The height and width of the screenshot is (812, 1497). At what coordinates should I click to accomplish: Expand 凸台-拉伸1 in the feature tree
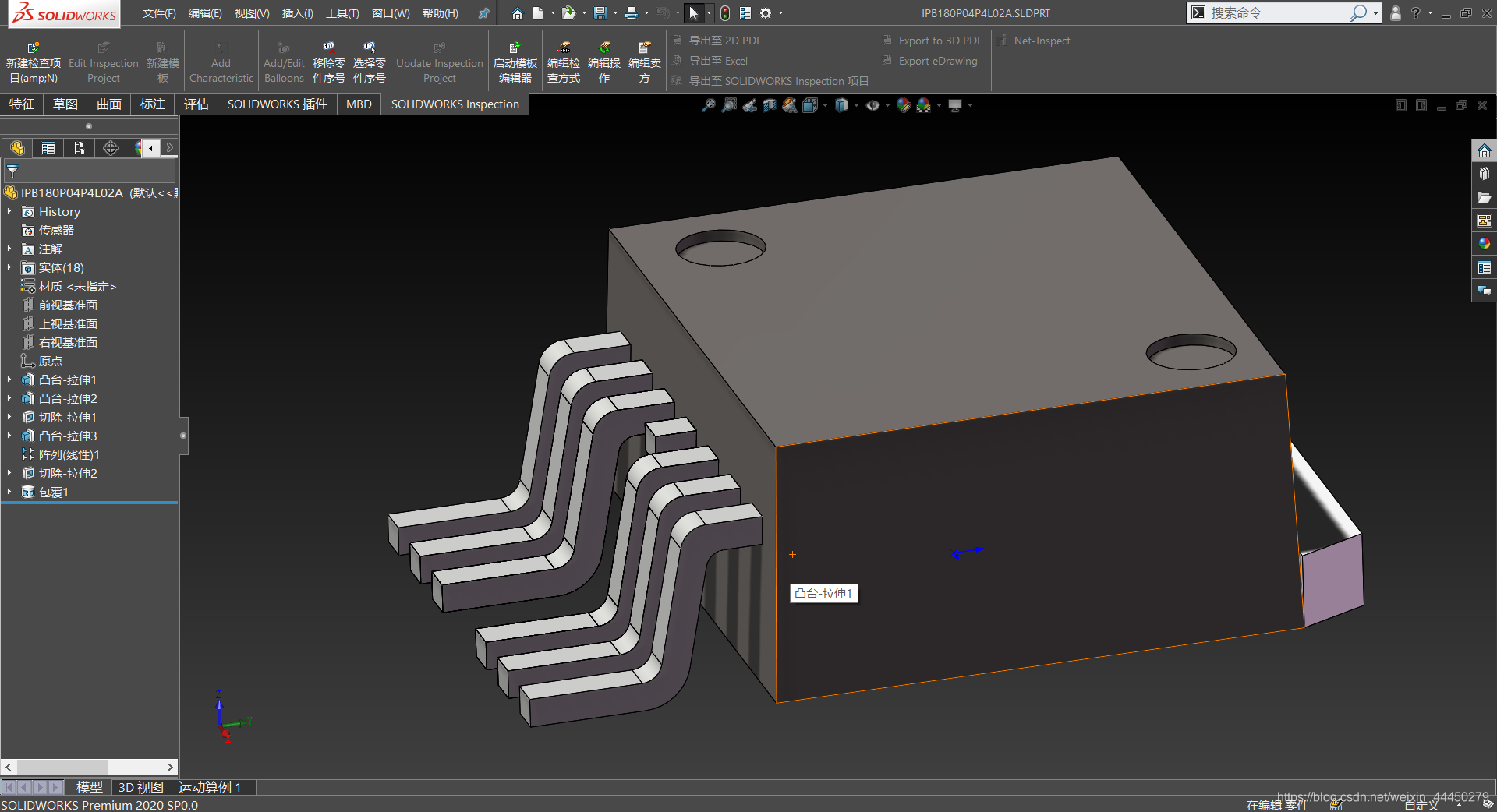coord(9,380)
